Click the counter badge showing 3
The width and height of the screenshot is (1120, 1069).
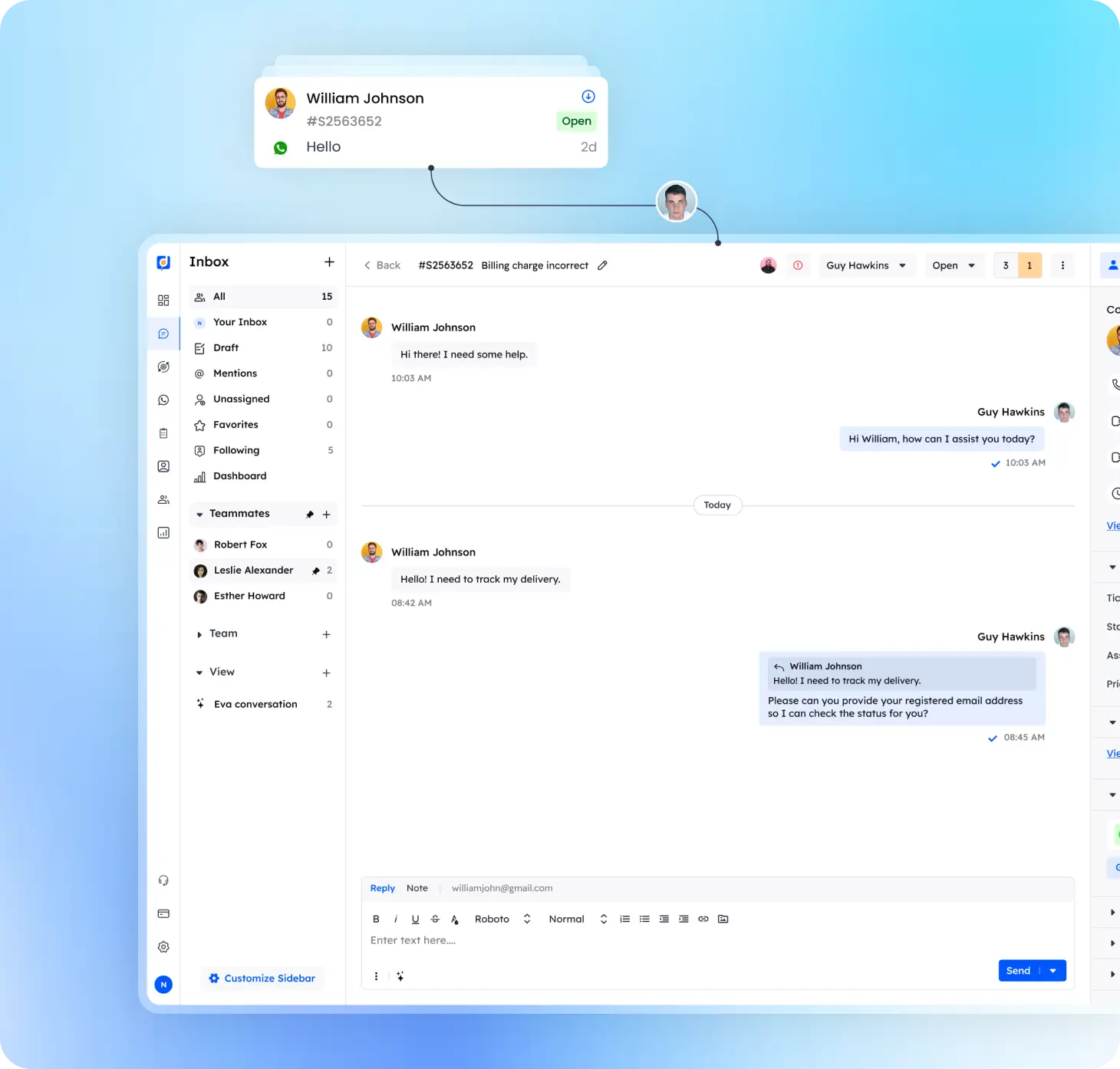pyautogui.click(x=1006, y=265)
